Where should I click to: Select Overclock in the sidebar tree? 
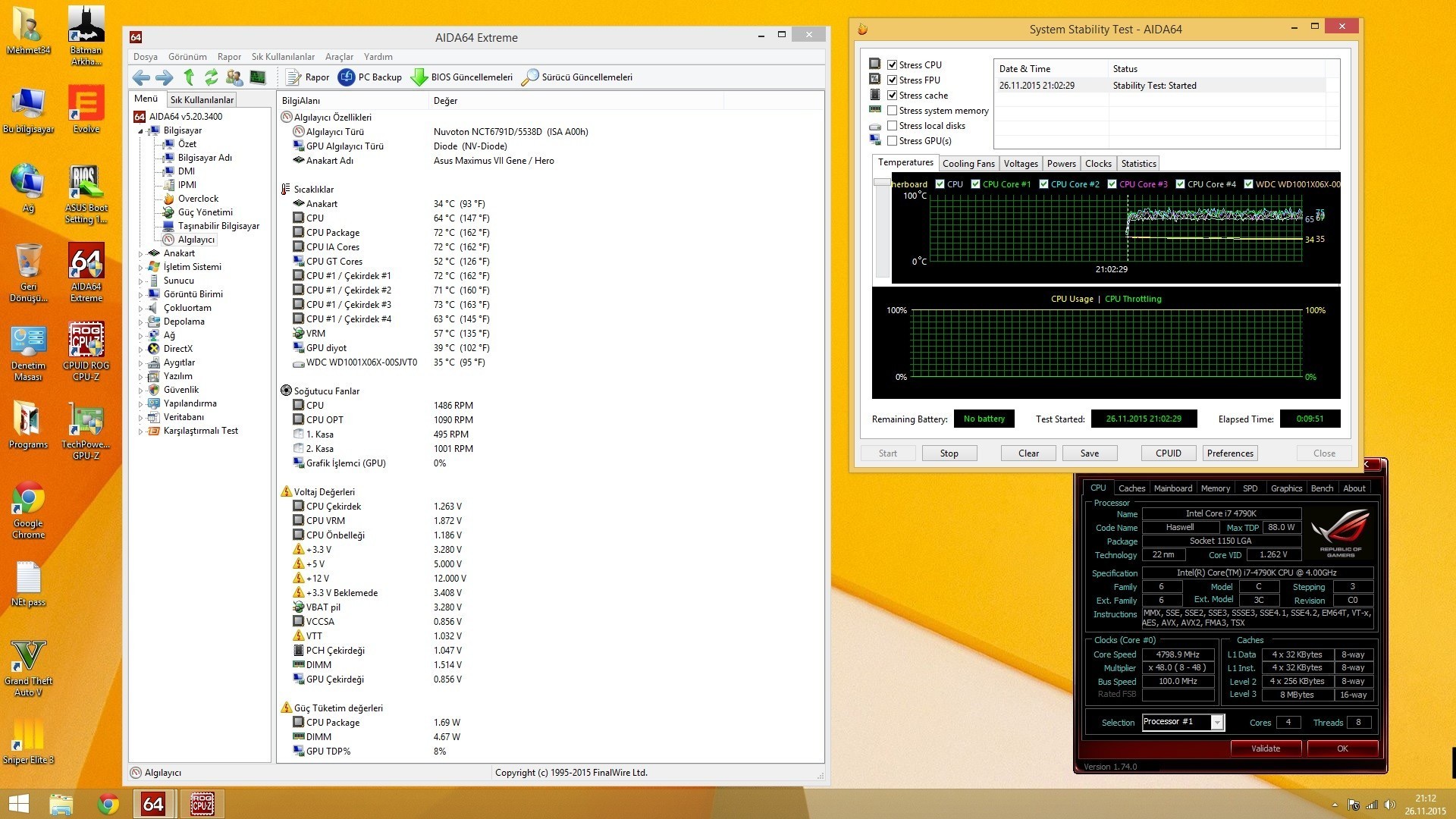pos(198,199)
